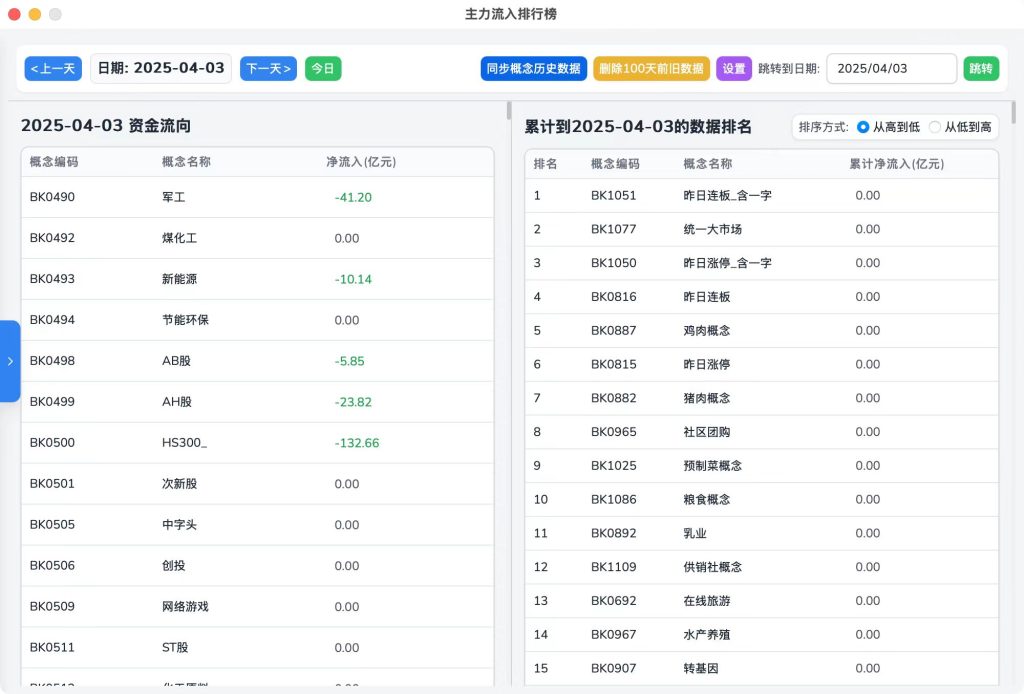This screenshot has width=1024, height=694.
Task: Sort by 净流入(亿元) column header
Action: point(361,162)
